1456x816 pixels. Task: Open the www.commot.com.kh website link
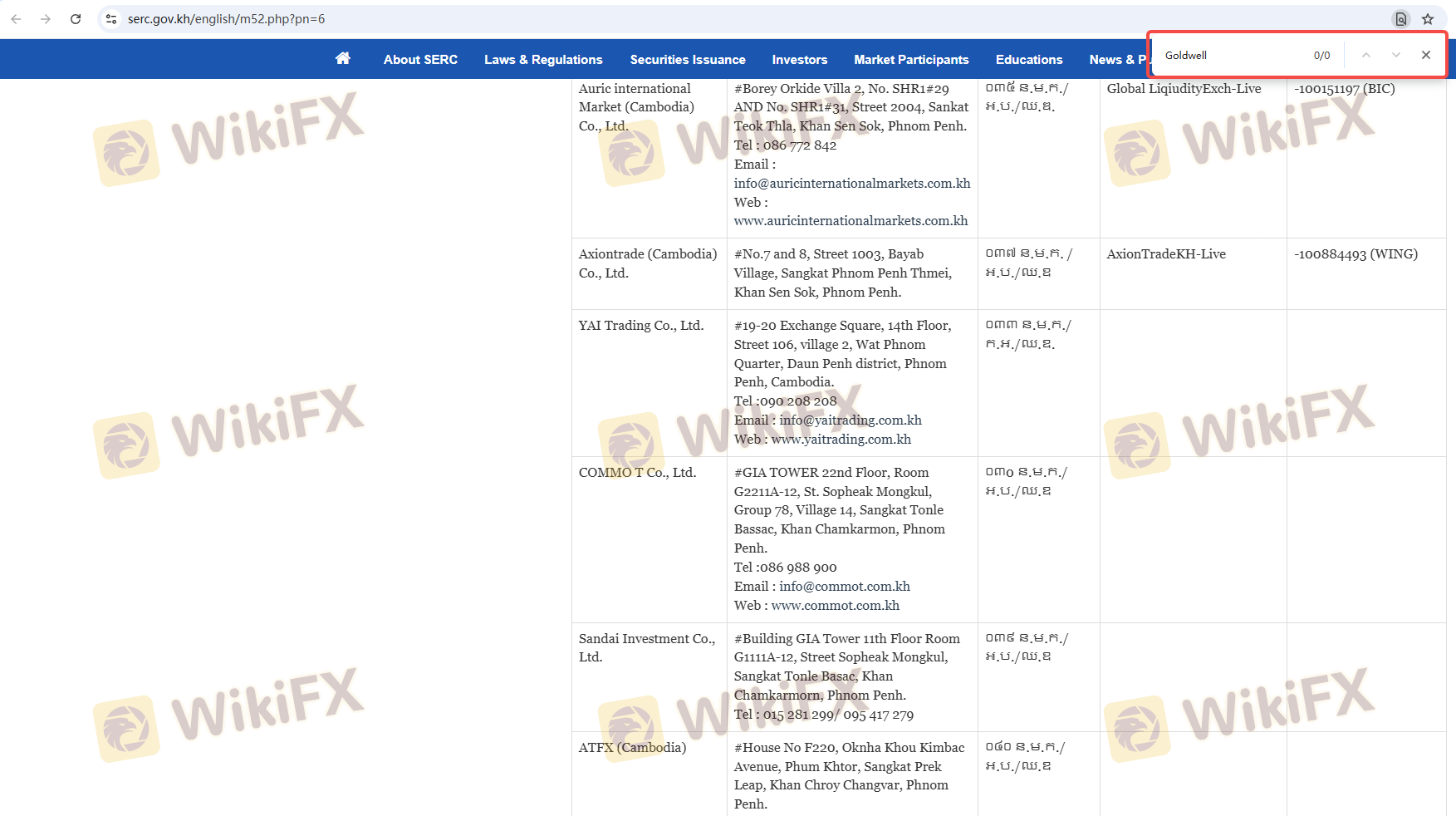(835, 606)
